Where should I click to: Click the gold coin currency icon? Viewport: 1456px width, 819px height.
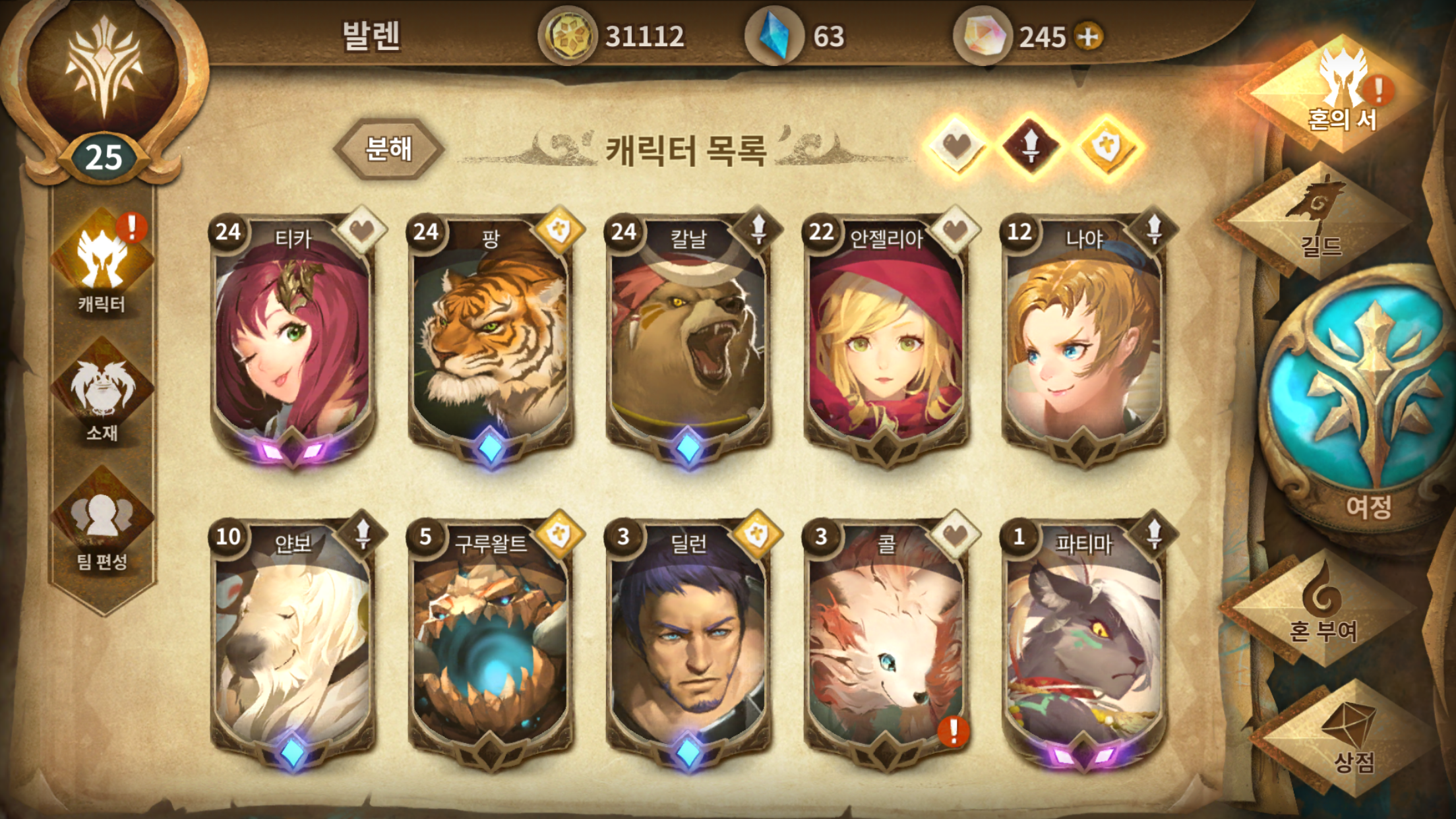coord(568,36)
